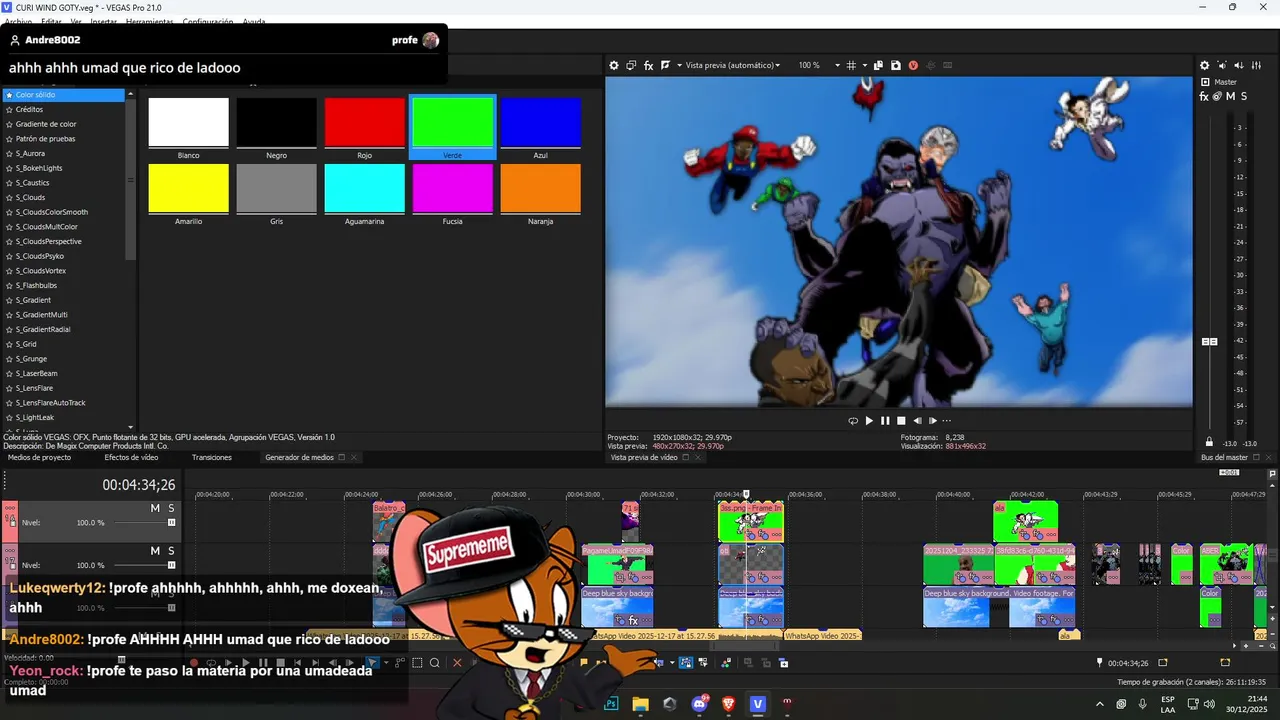Click the timeline cursor marker at 00:04:34
This screenshot has height=720, width=1280.
coord(746,494)
